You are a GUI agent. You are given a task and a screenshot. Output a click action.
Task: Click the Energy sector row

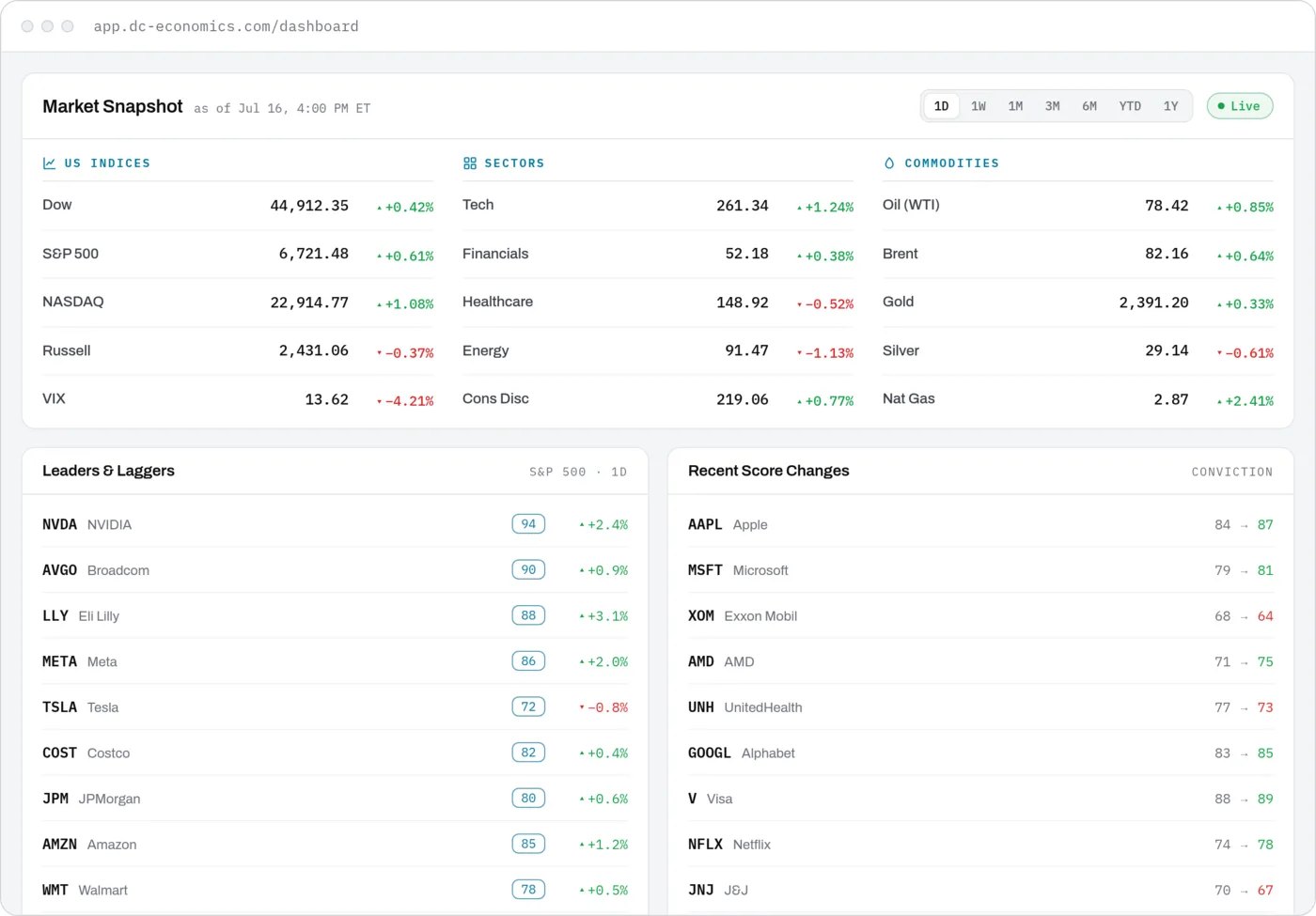tap(658, 351)
